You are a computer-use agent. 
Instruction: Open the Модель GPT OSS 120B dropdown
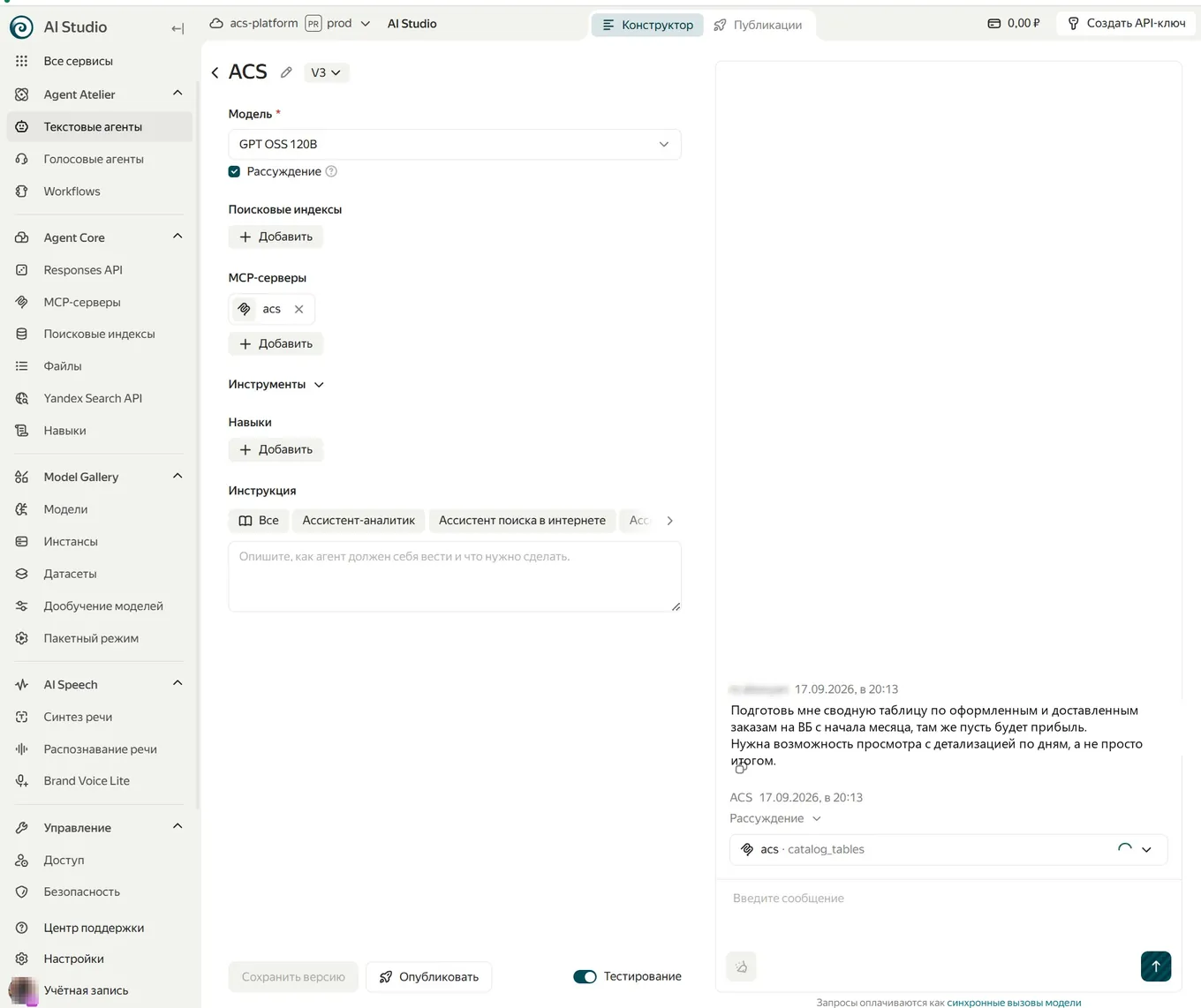(x=454, y=144)
